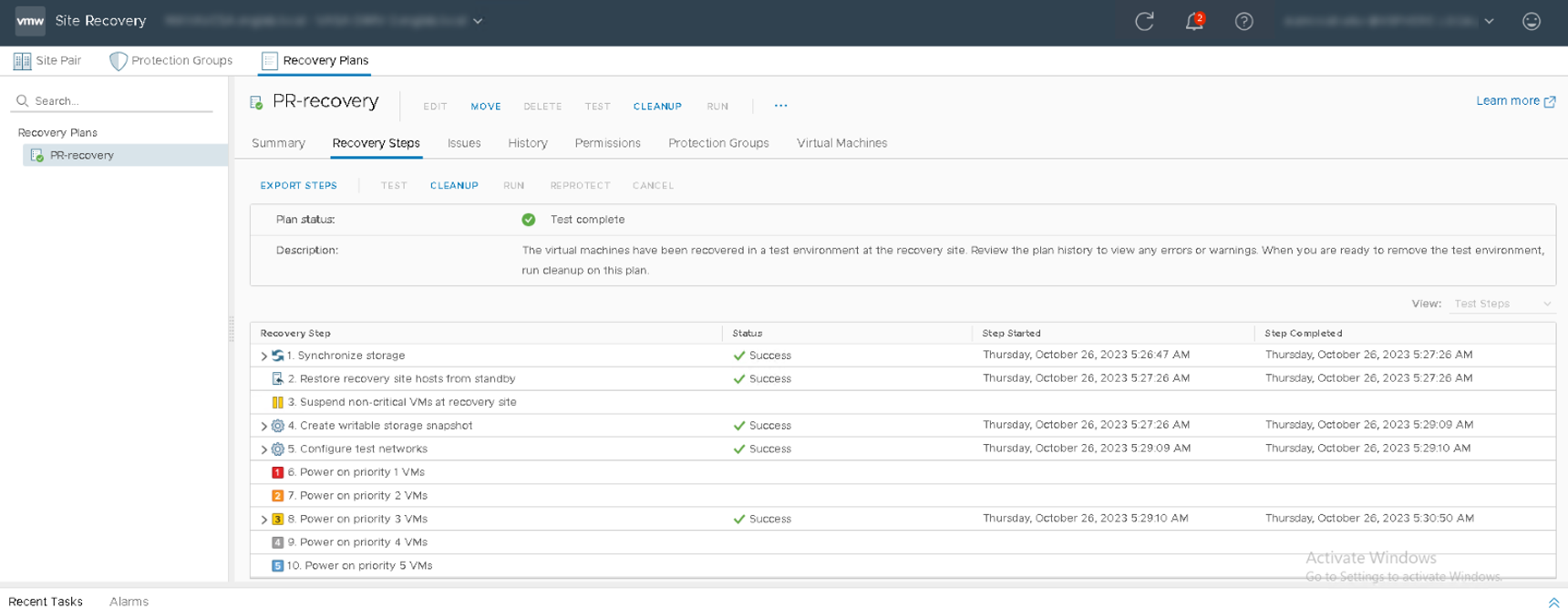Select PR-recovery in the Recovery Plans tree

pos(82,155)
